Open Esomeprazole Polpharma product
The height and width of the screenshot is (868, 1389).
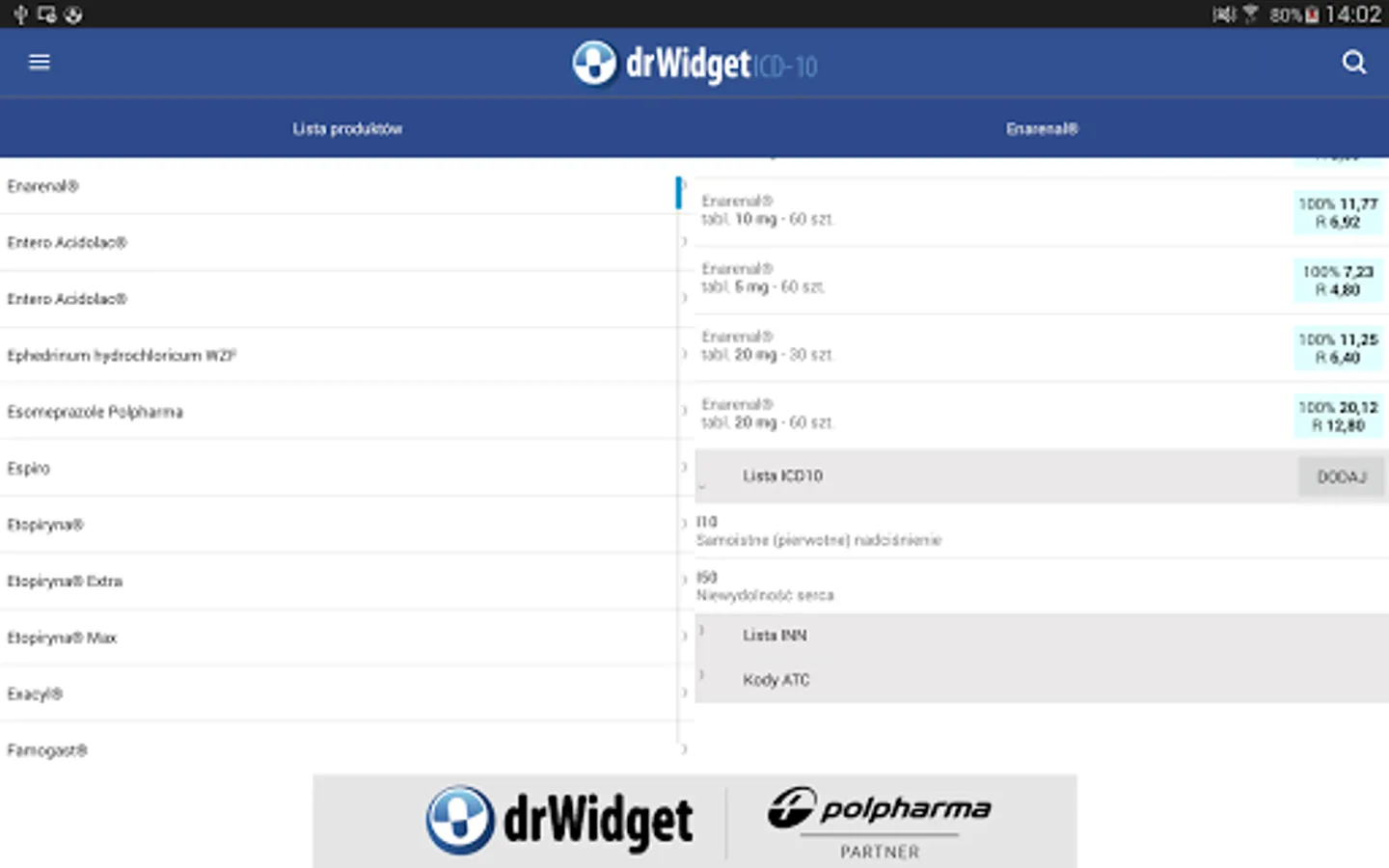(x=338, y=412)
